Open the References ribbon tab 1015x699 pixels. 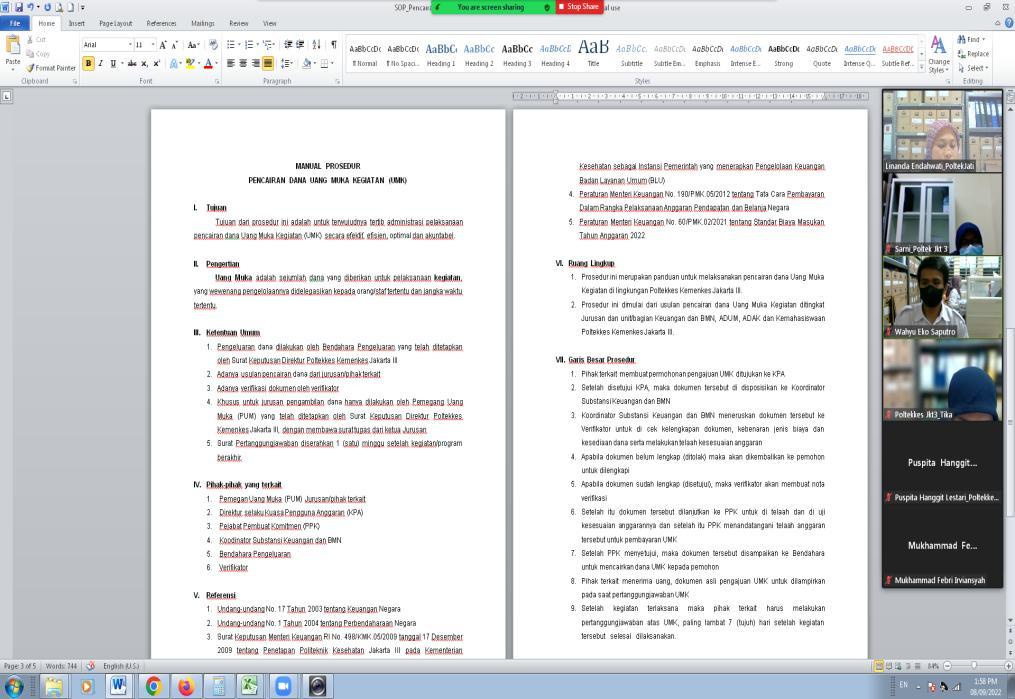tap(161, 23)
